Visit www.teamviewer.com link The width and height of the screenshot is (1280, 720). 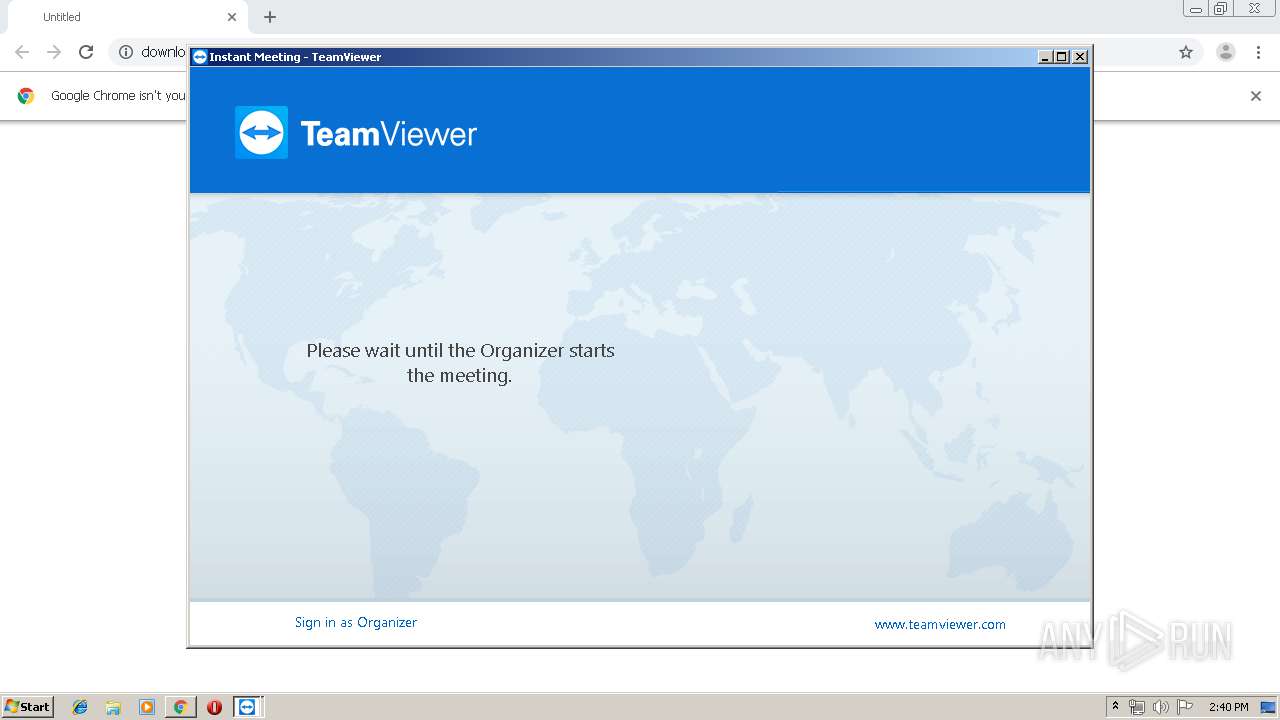940,624
